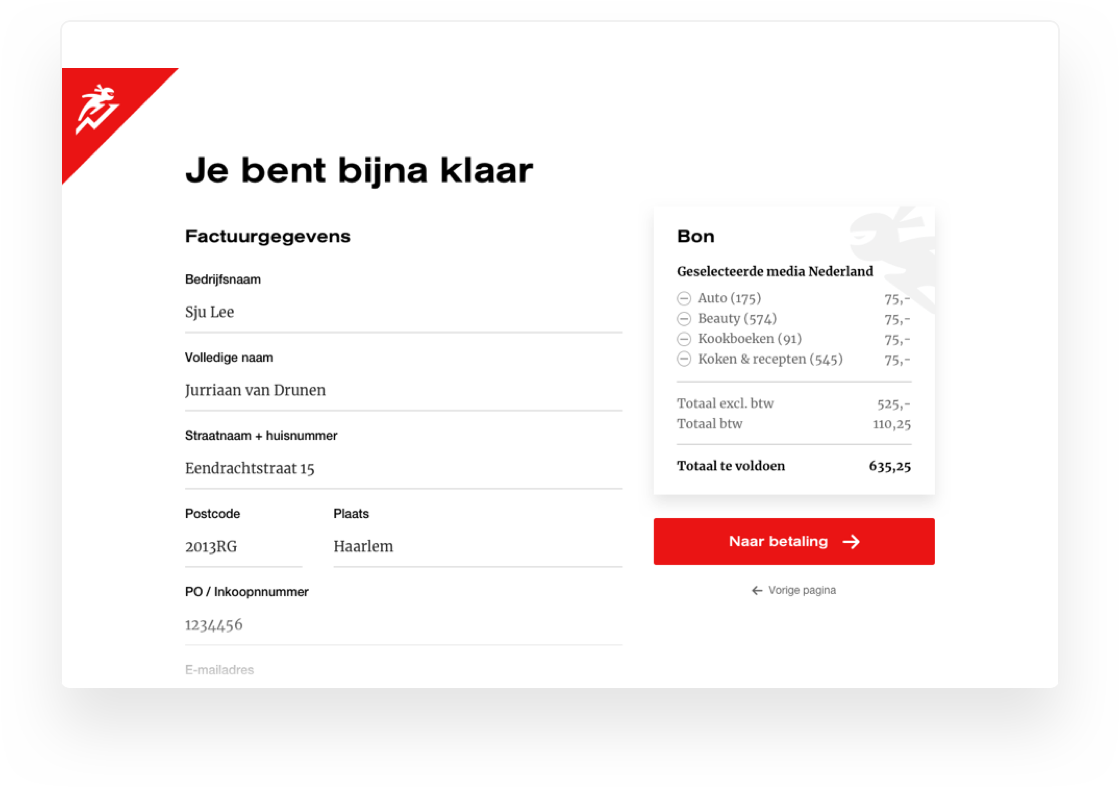The height and width of the screenshot is (788, 1120).
Task: Edit the Plaats field showing Haarlem
Action: [478, 547]
